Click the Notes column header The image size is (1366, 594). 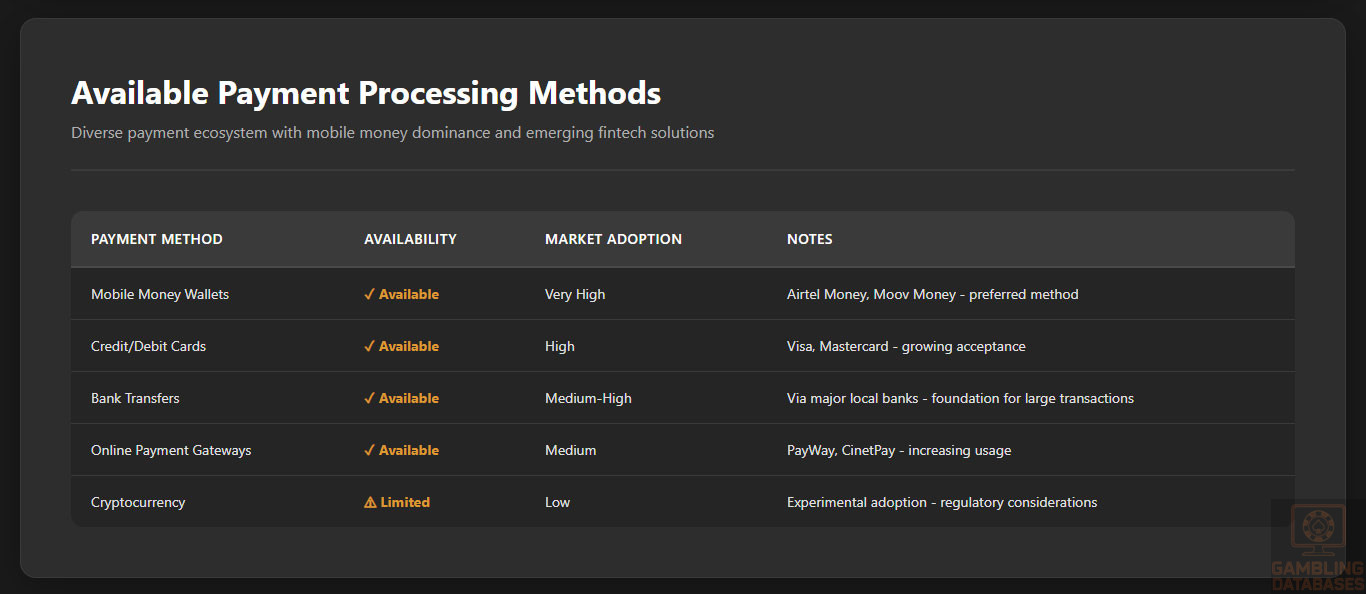pos(809,239)
